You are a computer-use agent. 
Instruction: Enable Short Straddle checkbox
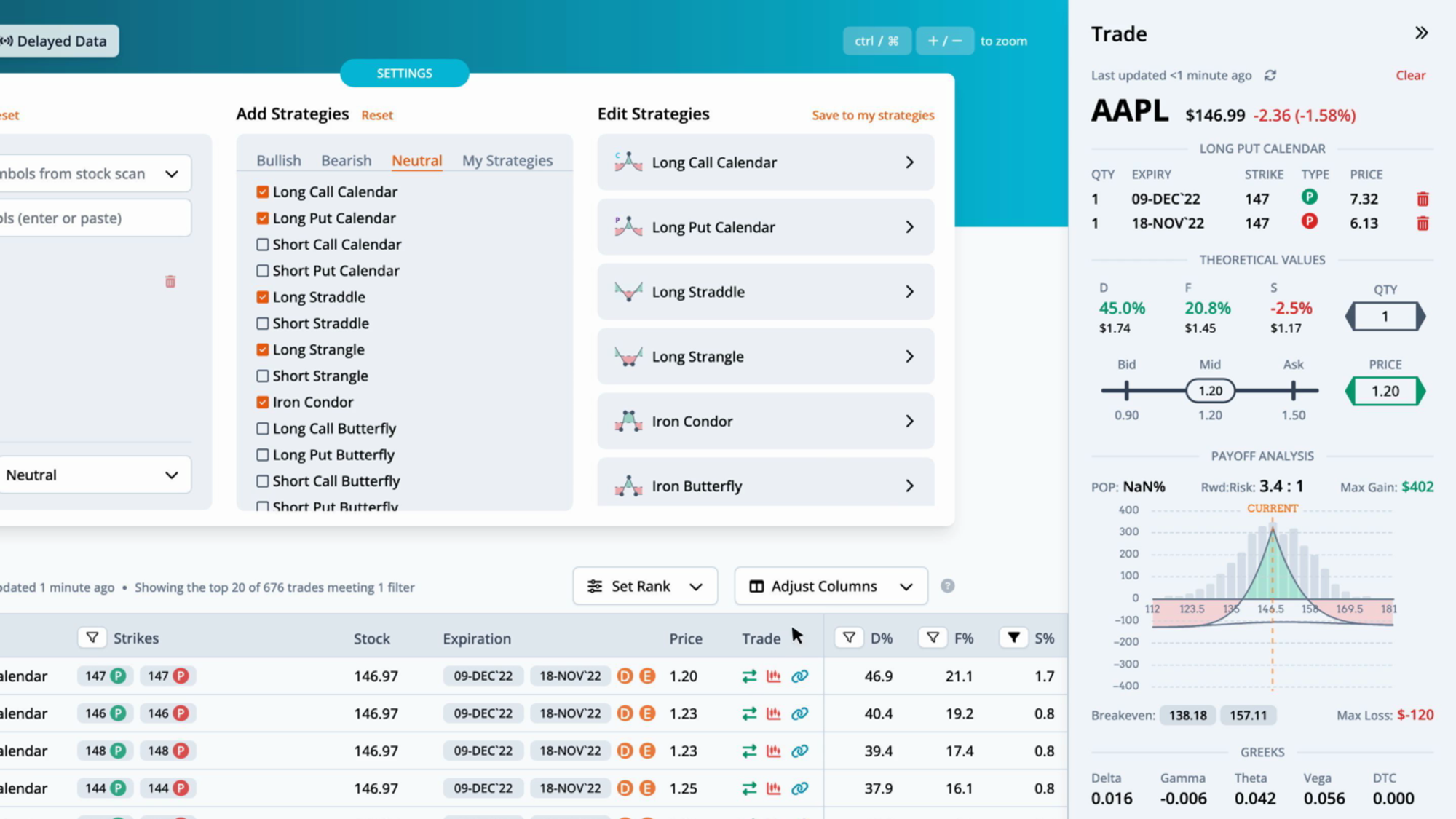(263, 323)
